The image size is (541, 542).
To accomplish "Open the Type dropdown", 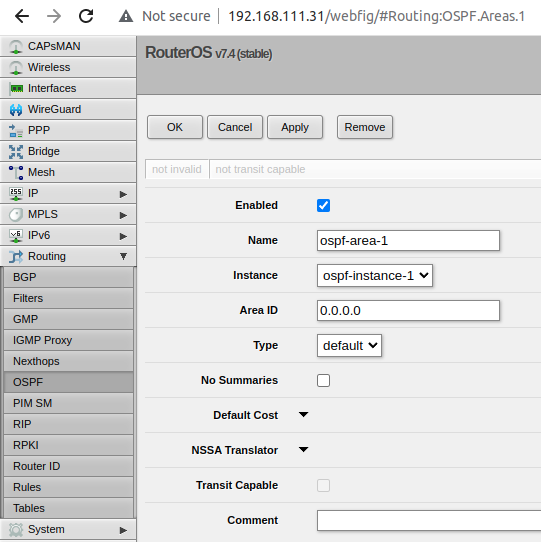I will (349, 345).
